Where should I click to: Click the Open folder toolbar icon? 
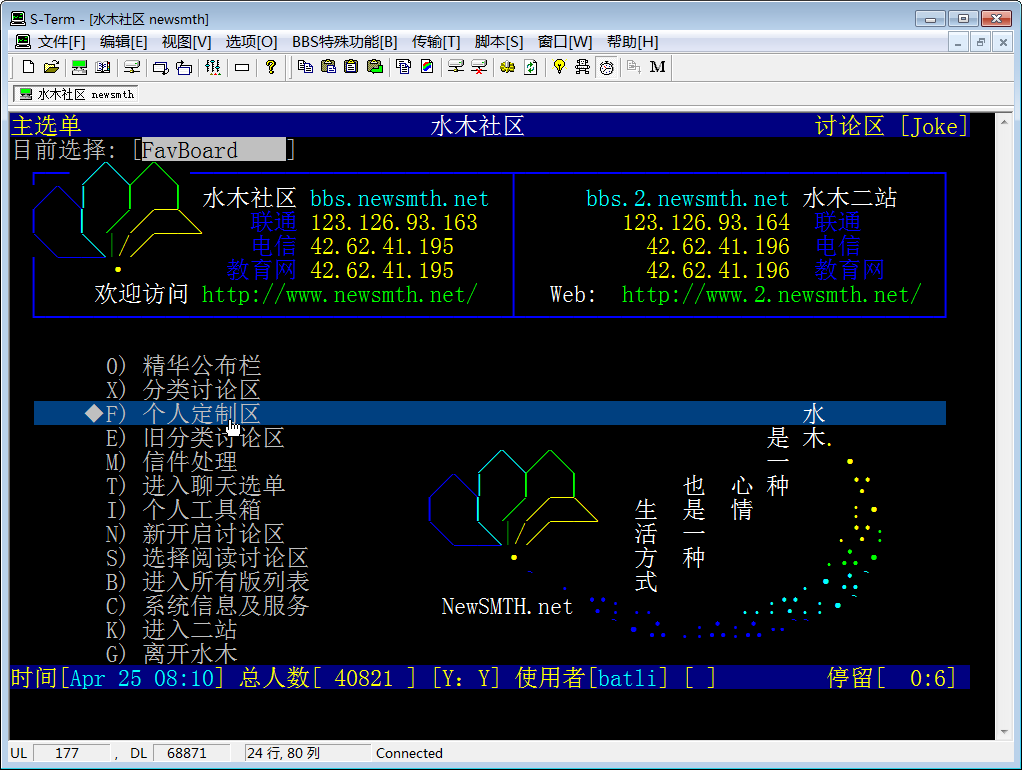click(x=51, y=67)
